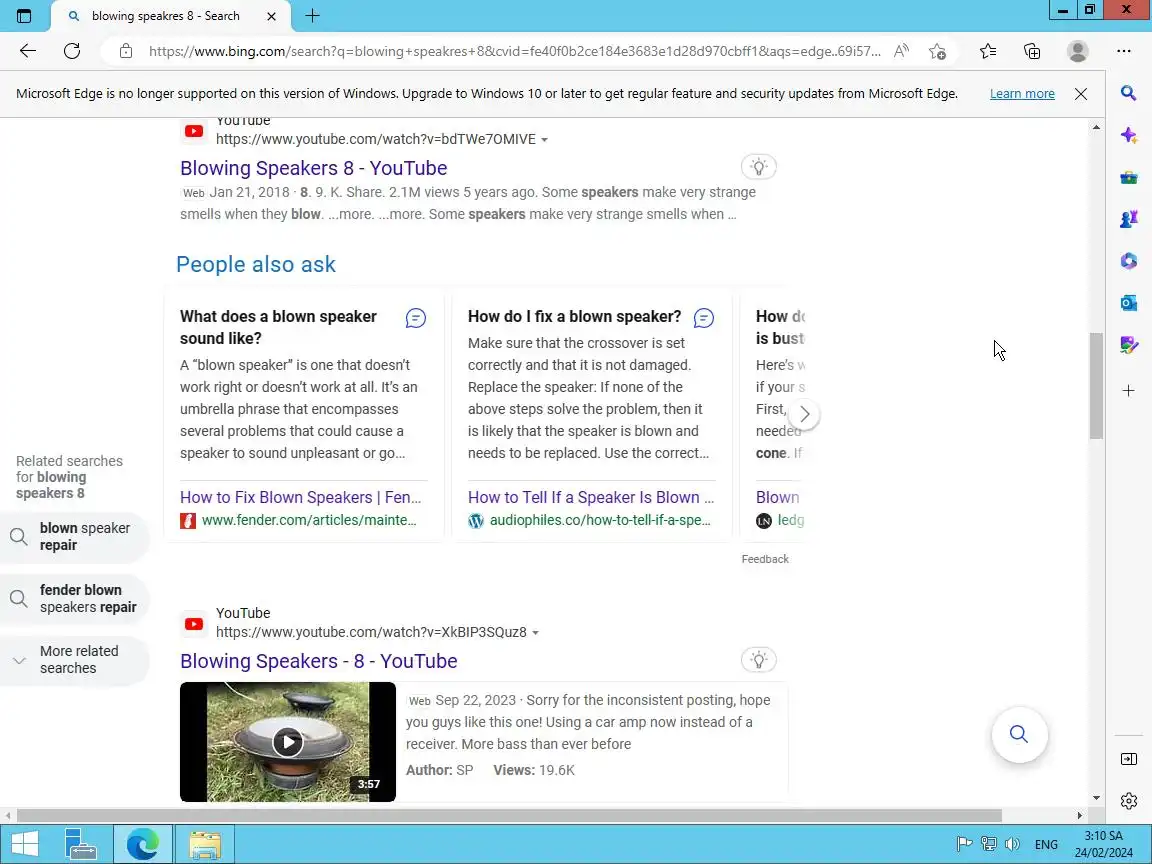
Task: Open the Tab actions menu icon
Action: 24,15
